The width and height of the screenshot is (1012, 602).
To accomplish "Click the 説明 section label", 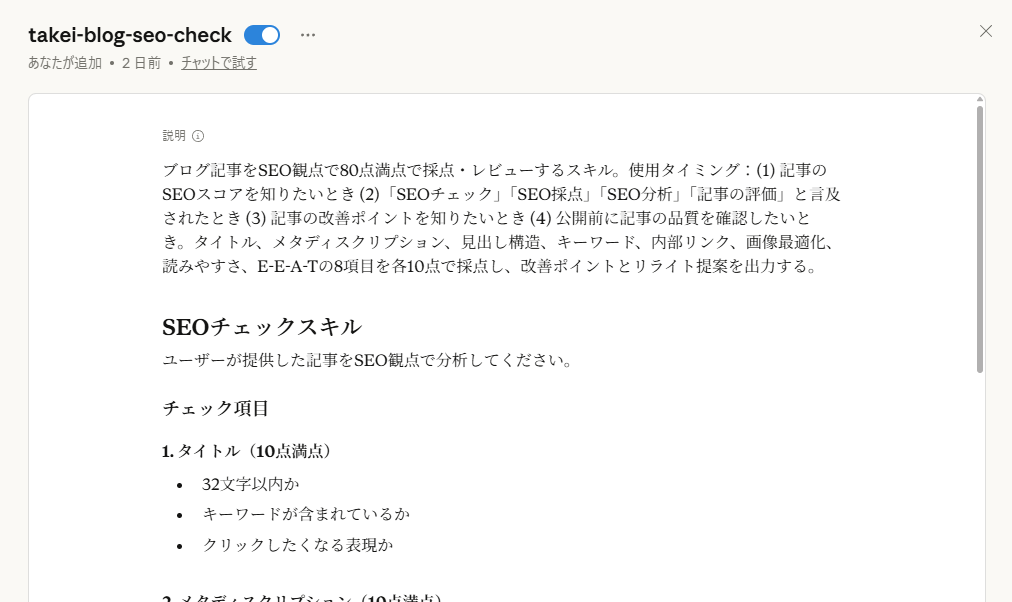I will point(174,136).
